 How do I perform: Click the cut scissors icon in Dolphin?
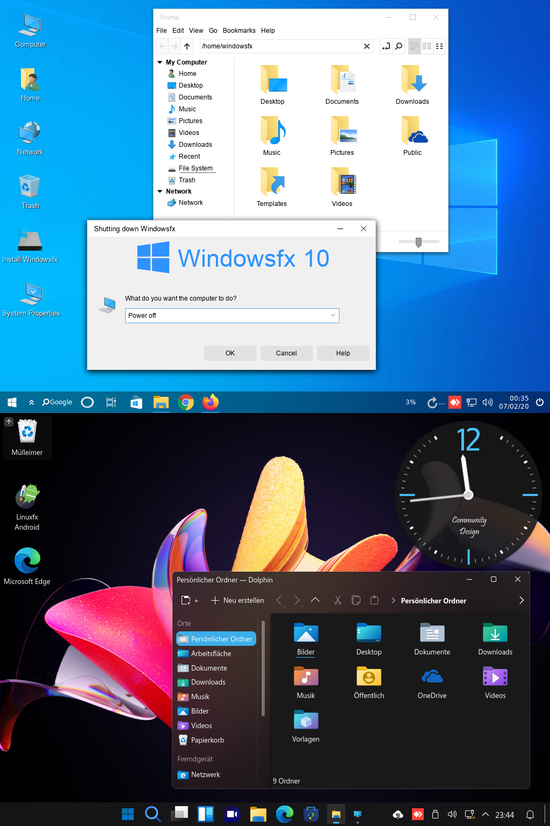(x=338, y=601)
